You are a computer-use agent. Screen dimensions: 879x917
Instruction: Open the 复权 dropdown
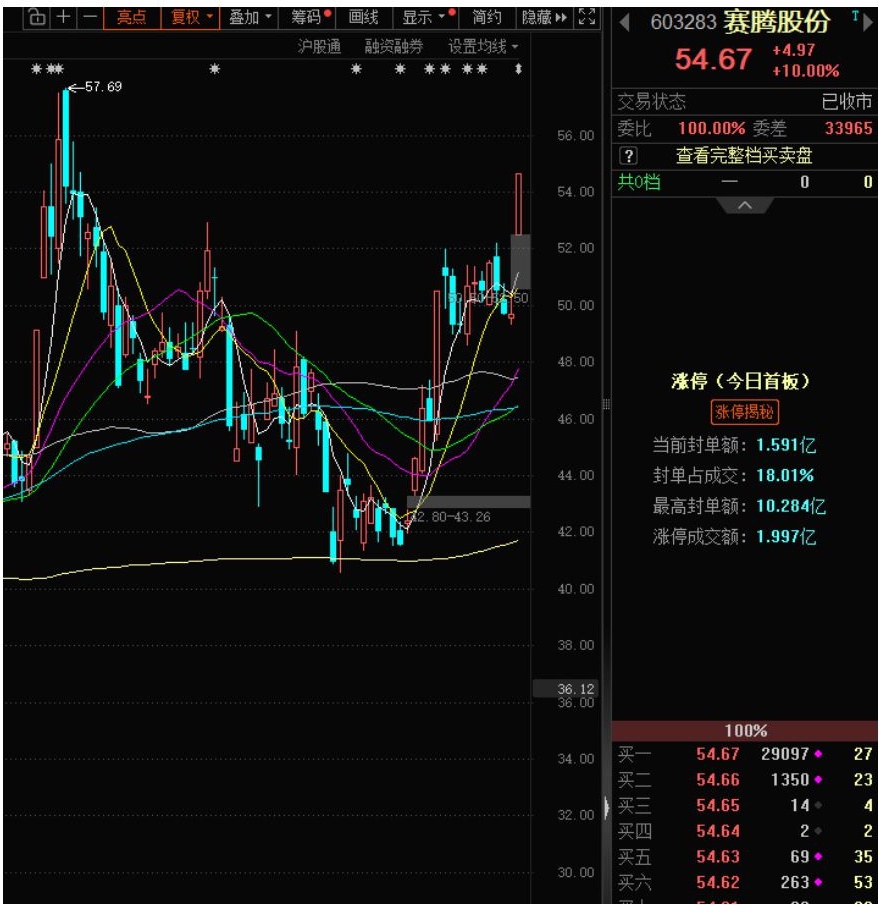(191, 17)
